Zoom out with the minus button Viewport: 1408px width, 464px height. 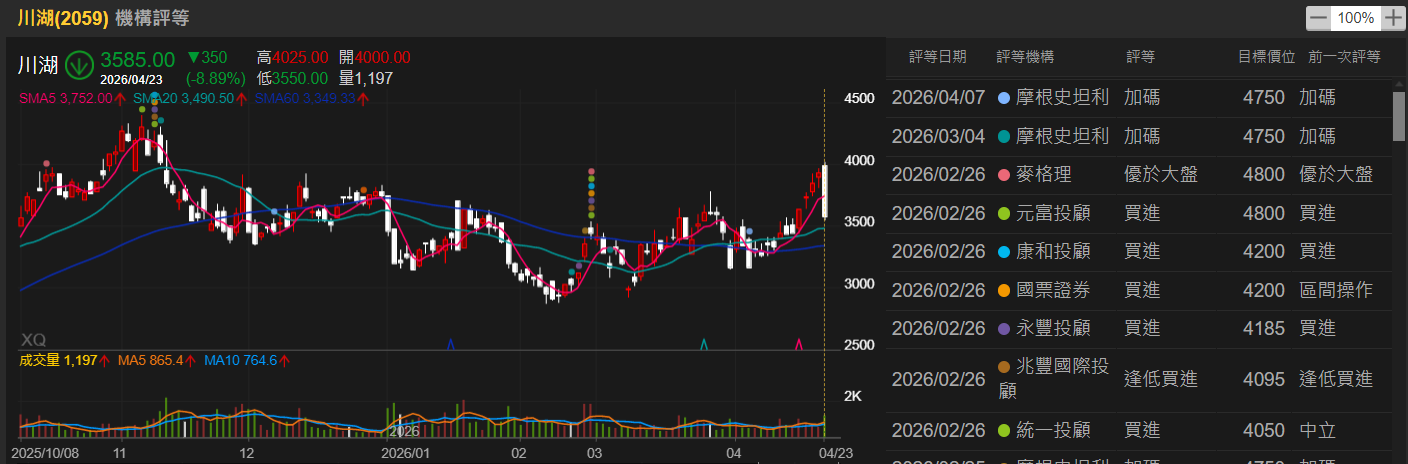click(x=1319, y=18)
